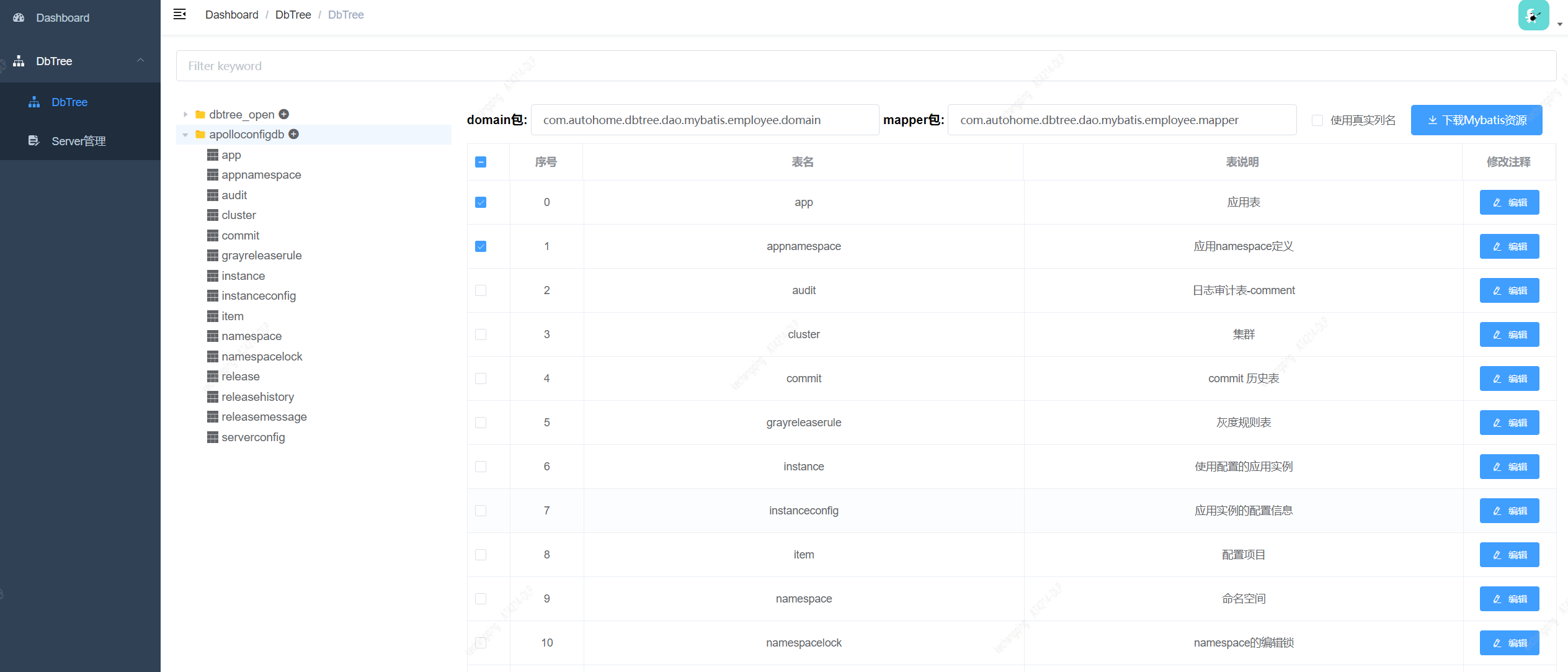Click the Filter keyword input field
1568x672 pixels.
[x=866, y=66]
